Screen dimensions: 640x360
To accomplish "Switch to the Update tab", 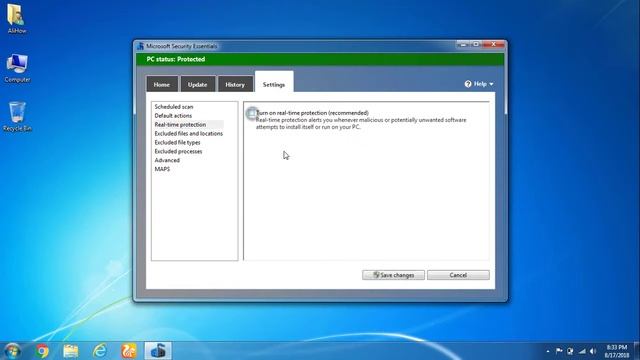I will (198, 84).
